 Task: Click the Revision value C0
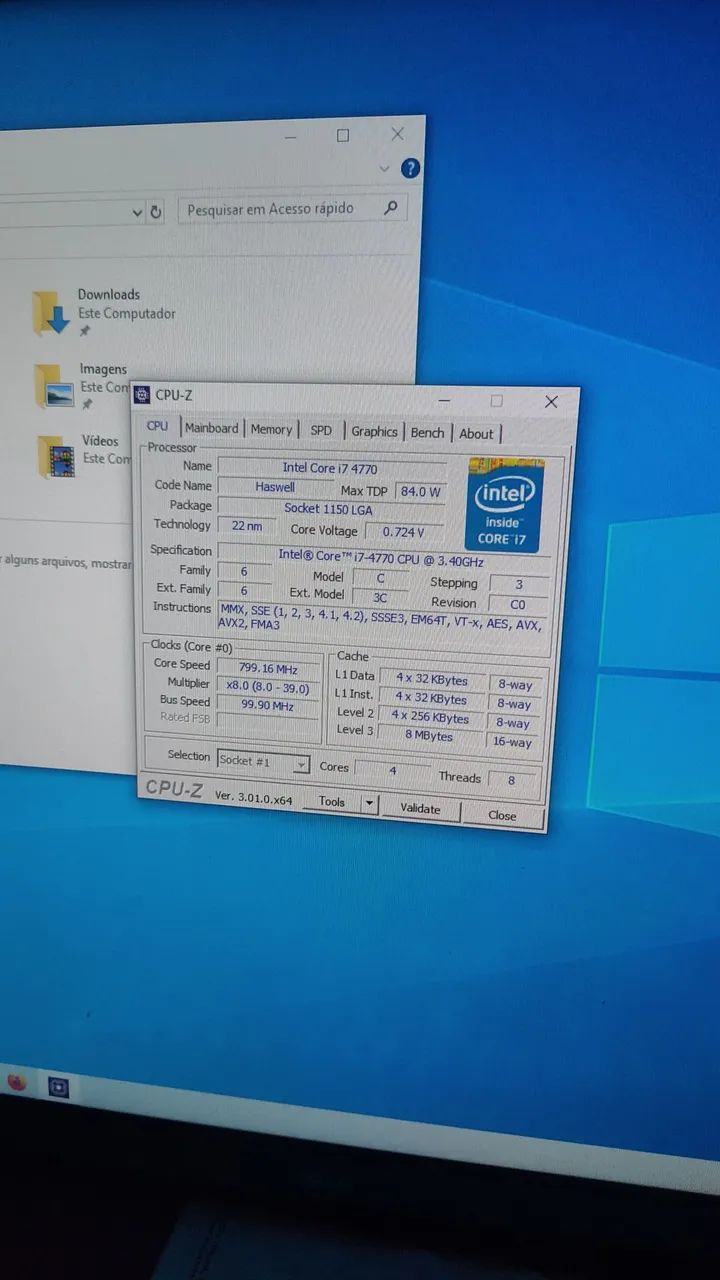518,604
